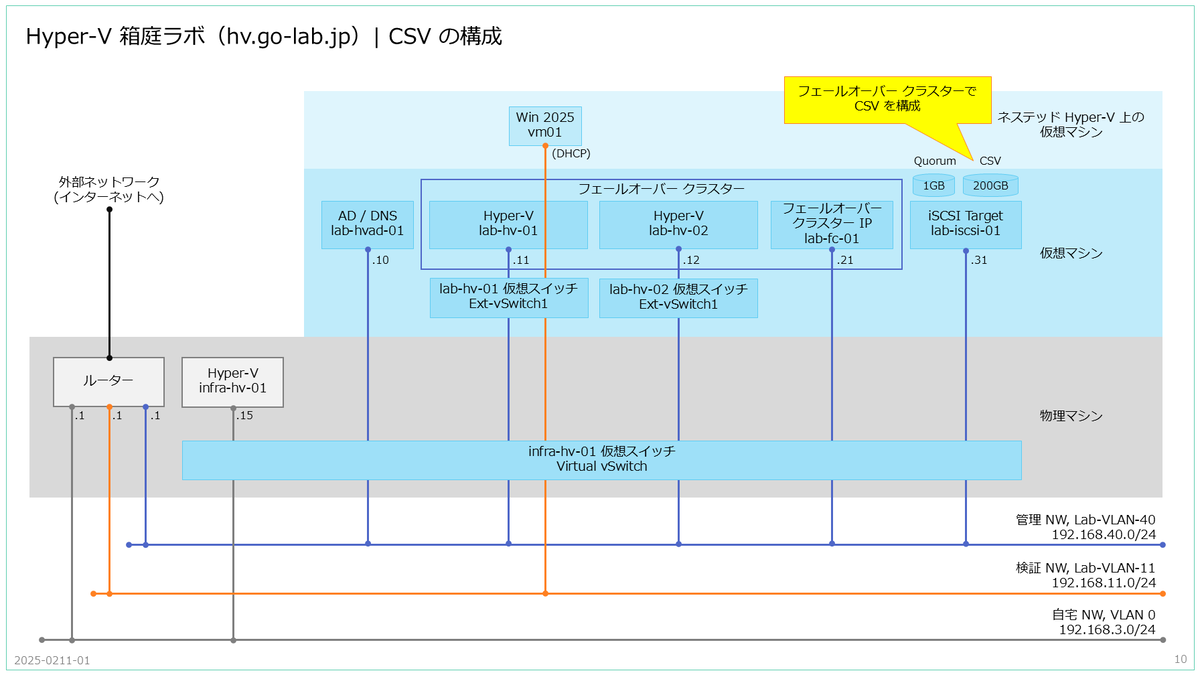Select the ルーター box
The image size is (1200, 675).
pos(109,382)
